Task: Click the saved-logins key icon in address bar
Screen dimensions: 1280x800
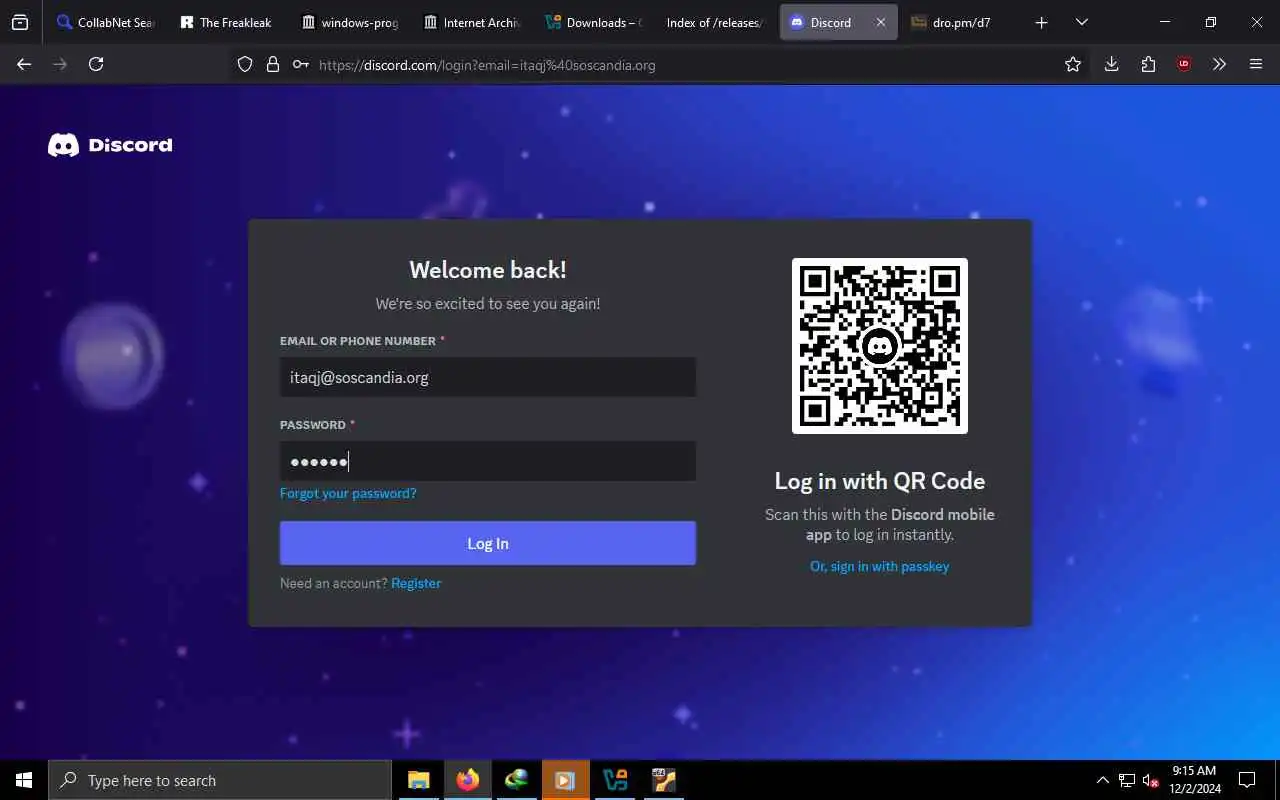Action: click(x=300, y=64)
